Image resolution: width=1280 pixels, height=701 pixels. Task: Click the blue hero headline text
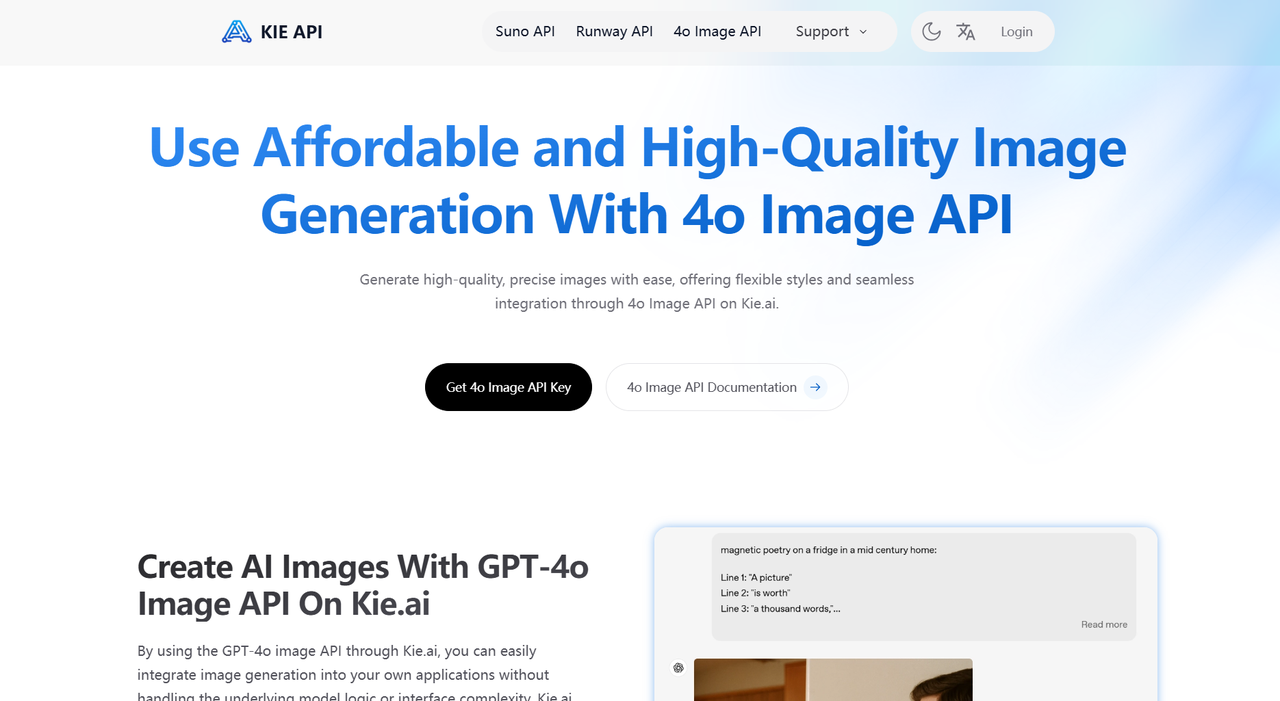[x=637, y=180]
